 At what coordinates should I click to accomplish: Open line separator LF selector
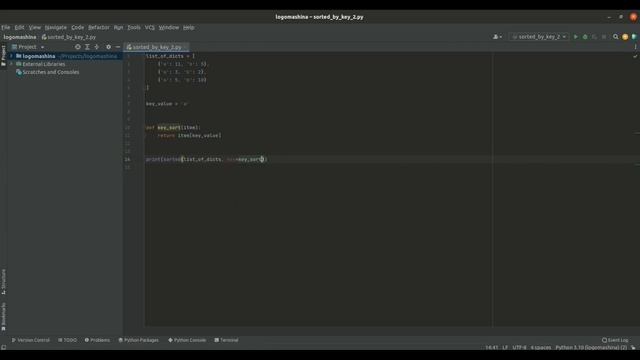click(x=505, y=348)
